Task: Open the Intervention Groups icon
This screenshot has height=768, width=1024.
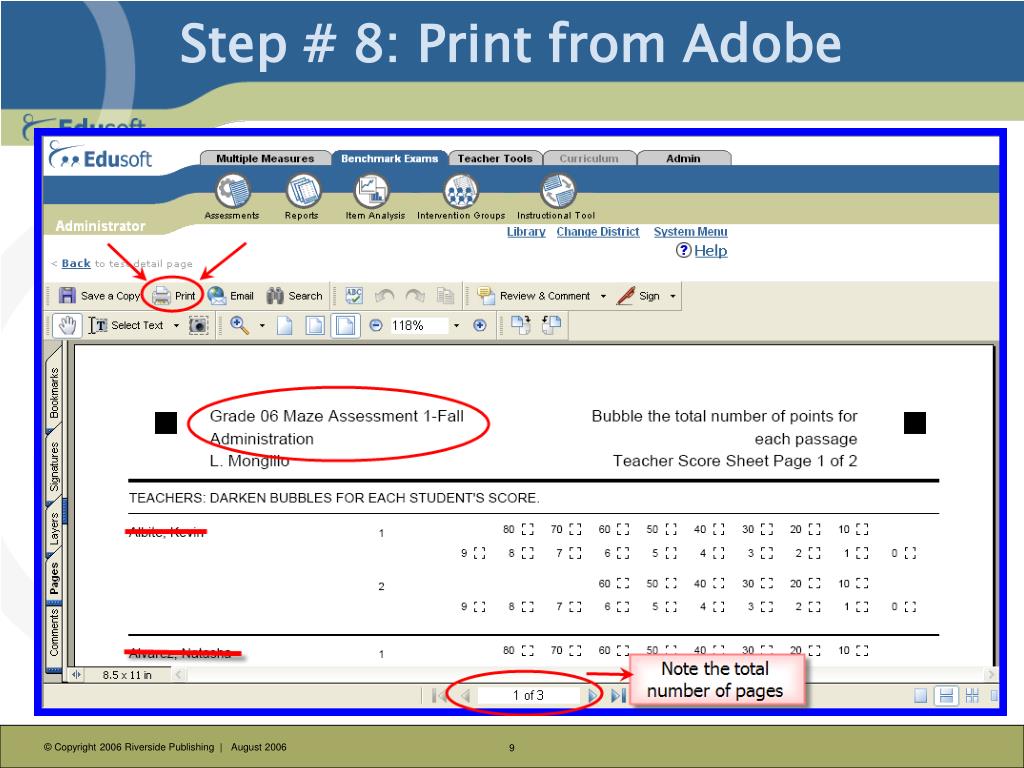Action: click(x=461, y=192)
